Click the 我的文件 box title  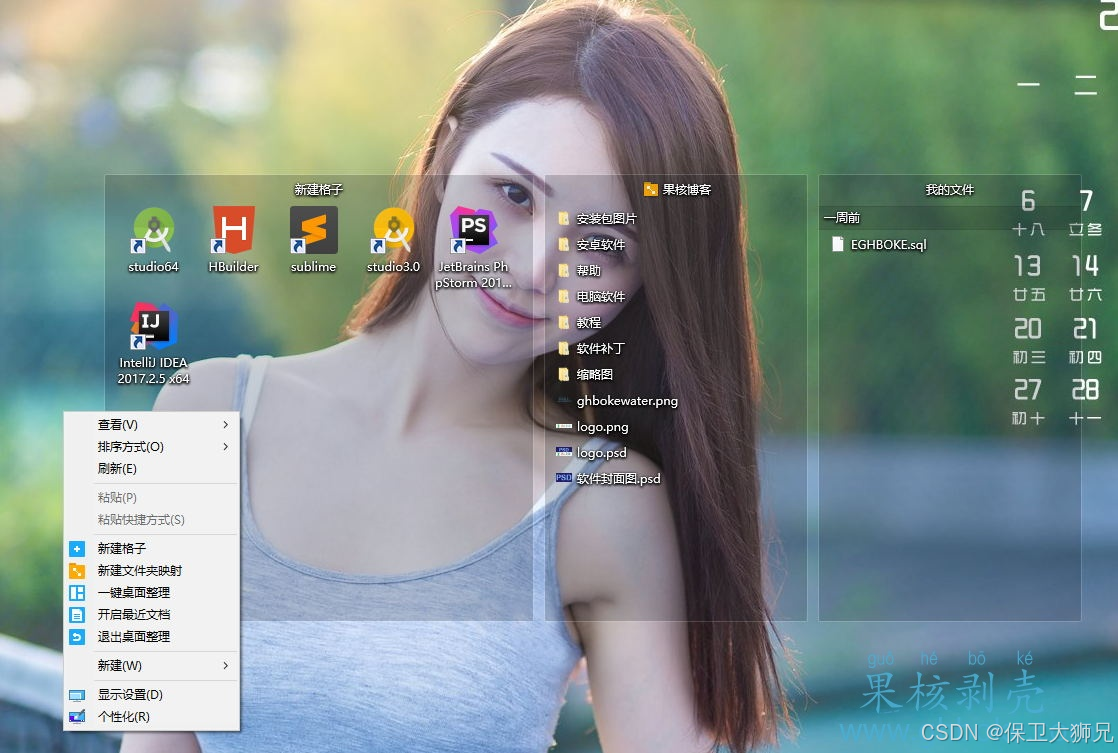point(950,189)
